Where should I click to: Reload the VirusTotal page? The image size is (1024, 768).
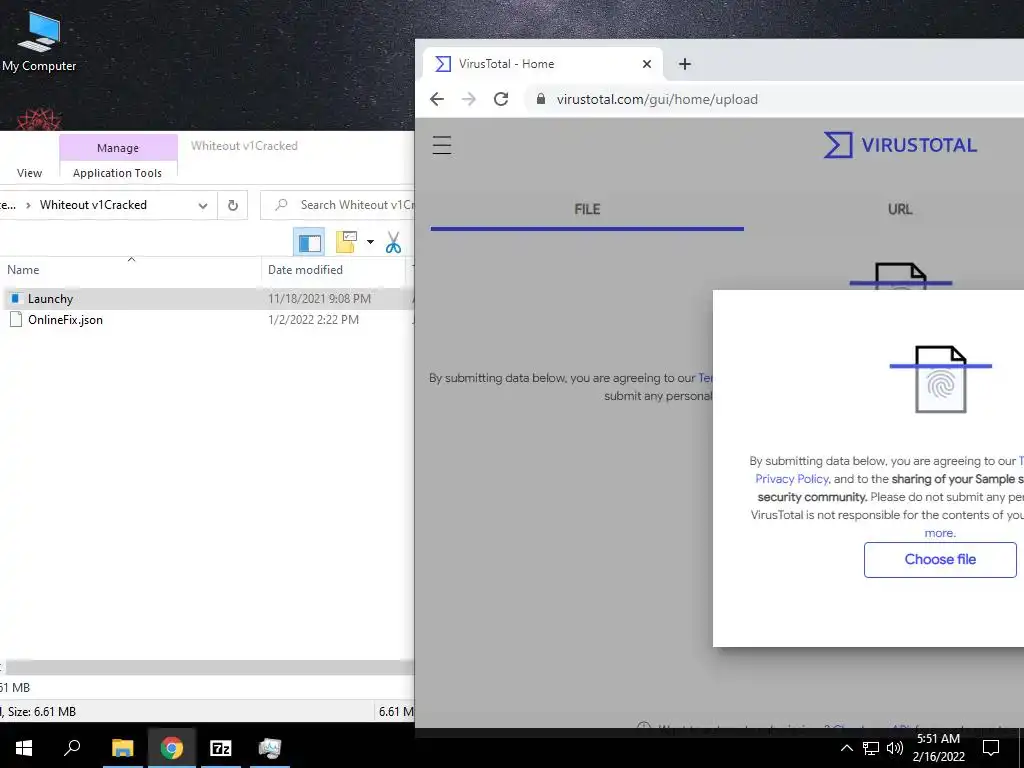[501, 99]
